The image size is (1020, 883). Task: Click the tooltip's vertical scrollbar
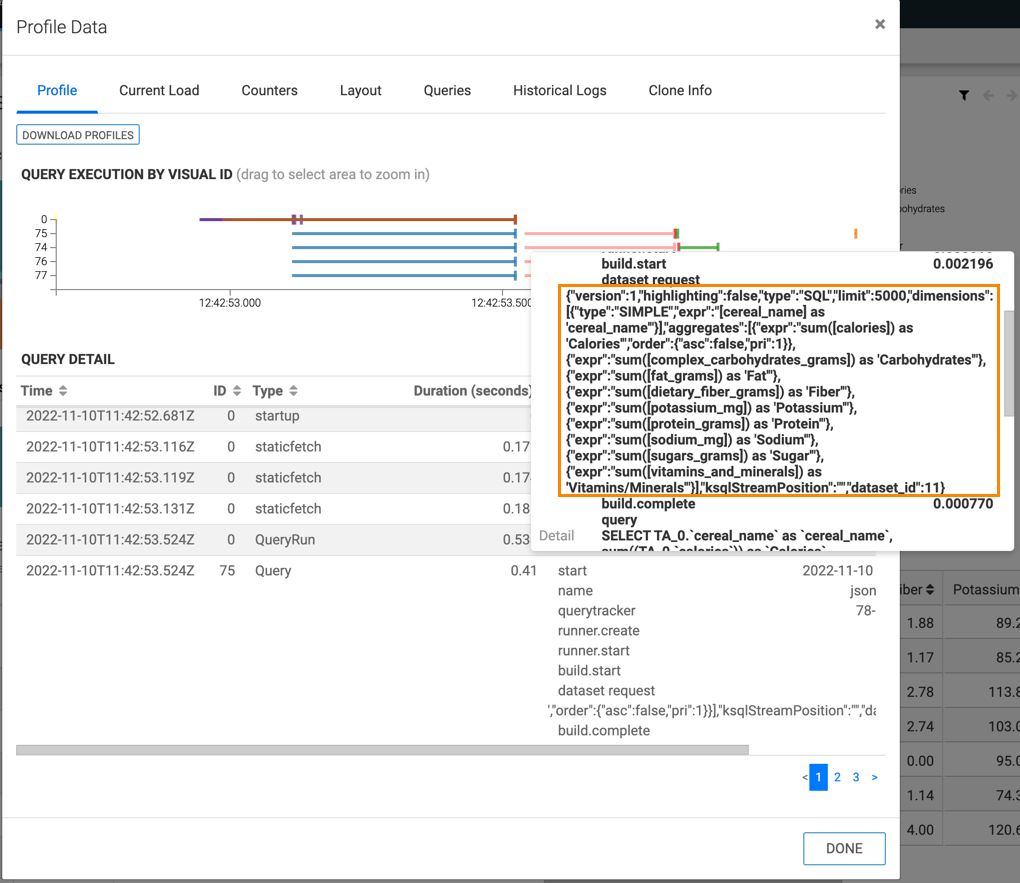coord(1008,362)
